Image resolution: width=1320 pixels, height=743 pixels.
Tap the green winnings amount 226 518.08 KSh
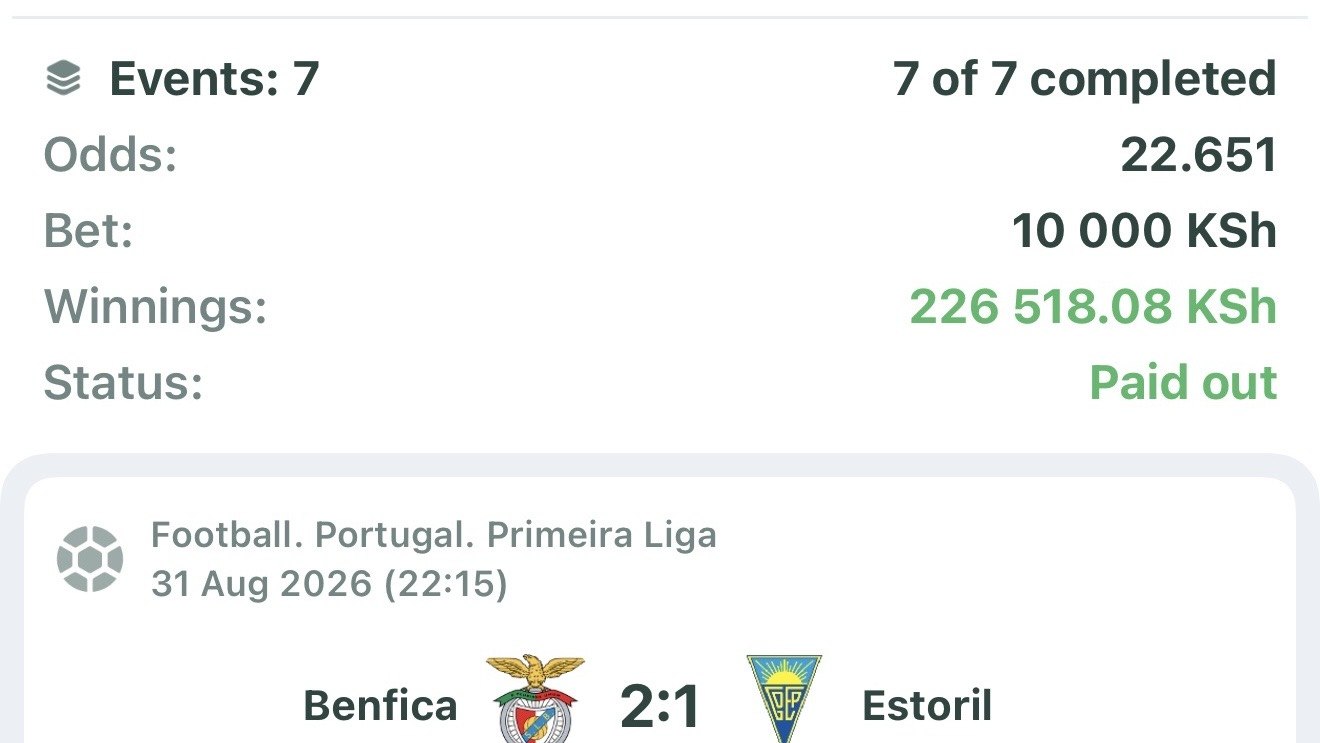point(1093,307)
